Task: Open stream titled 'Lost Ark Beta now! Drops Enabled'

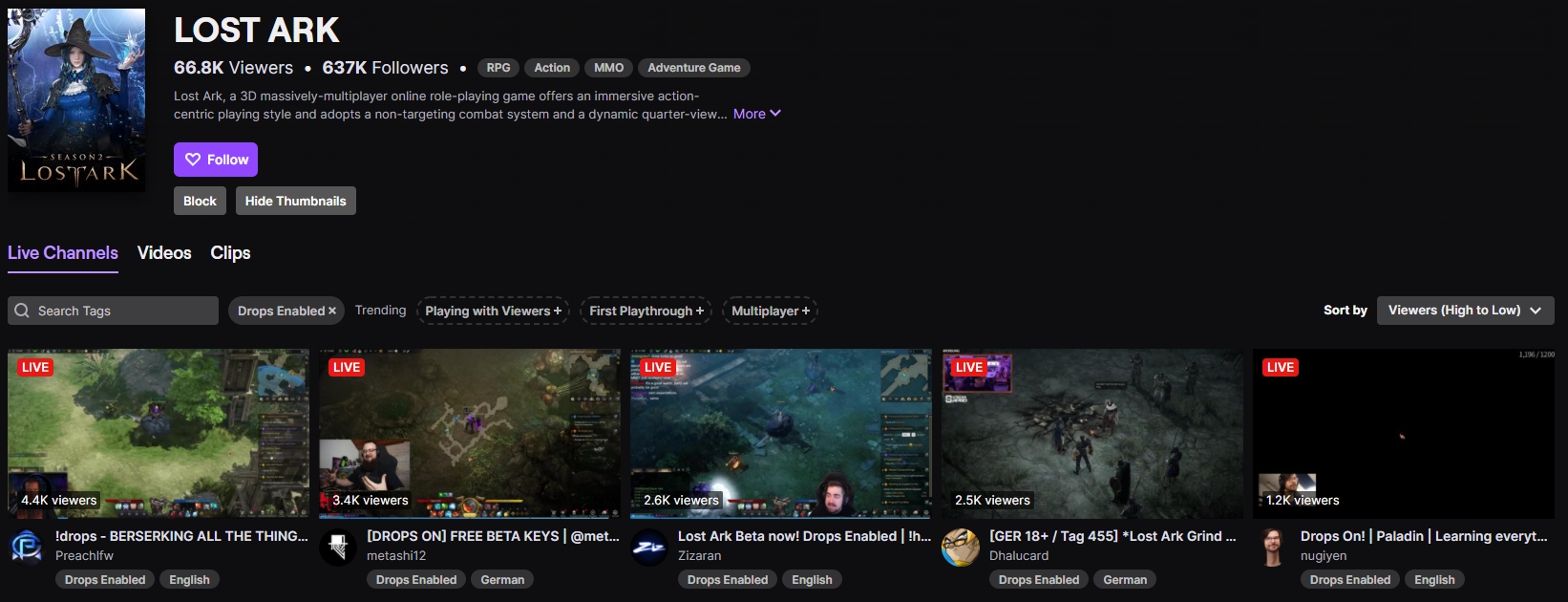Action: pos(804,536)
